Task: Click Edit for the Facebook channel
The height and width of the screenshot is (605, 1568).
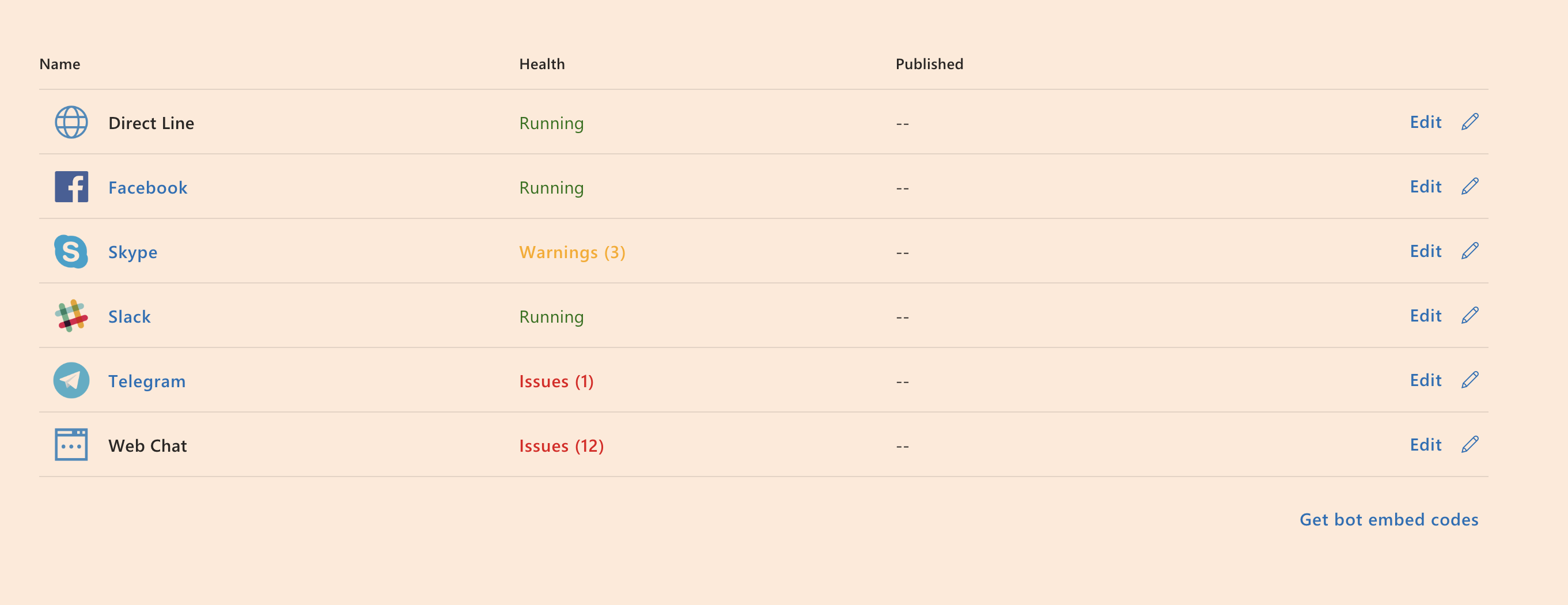Action: (x=1426, y=186)
